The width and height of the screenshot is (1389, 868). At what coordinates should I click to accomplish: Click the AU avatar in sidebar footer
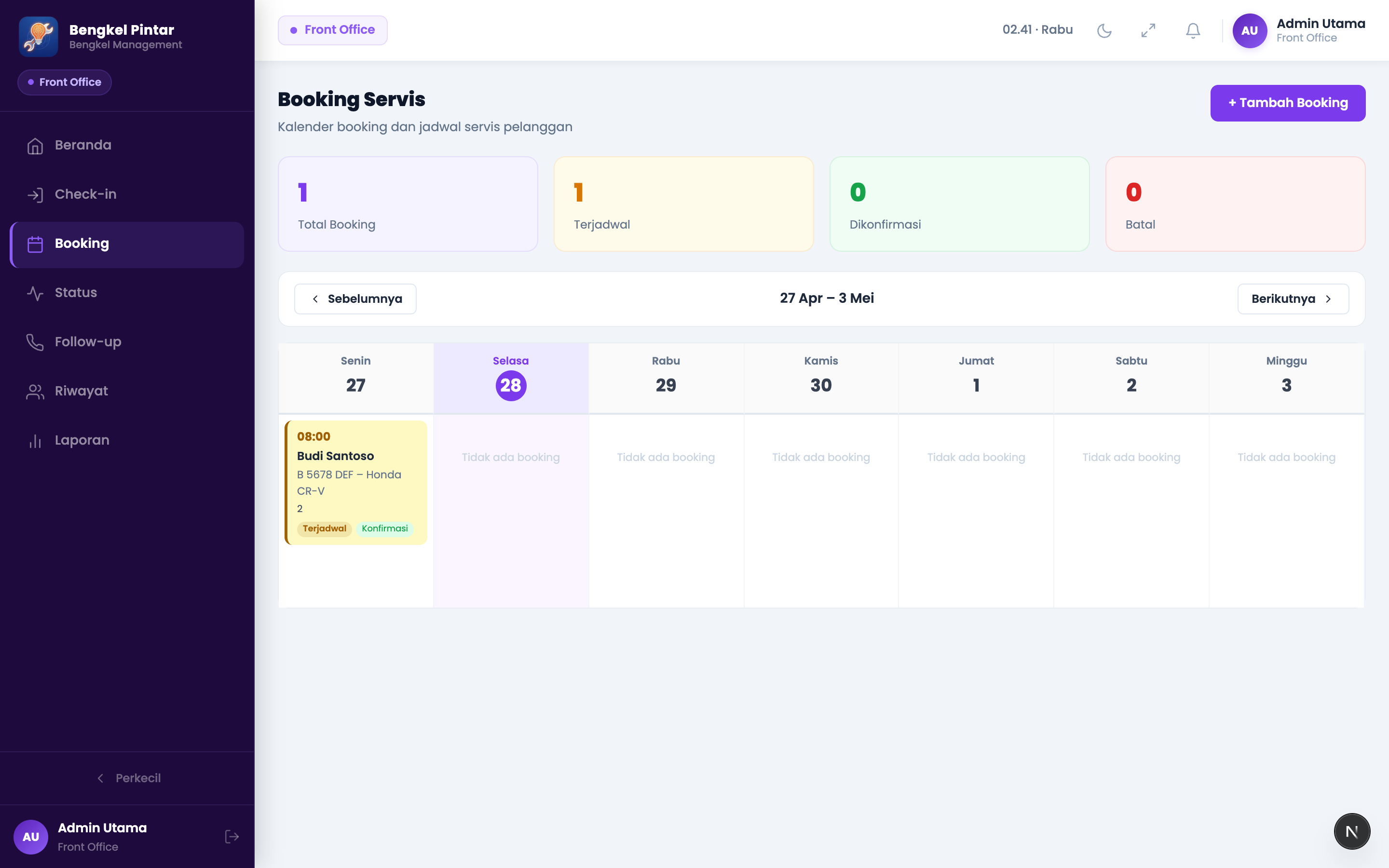pos(31,837)
